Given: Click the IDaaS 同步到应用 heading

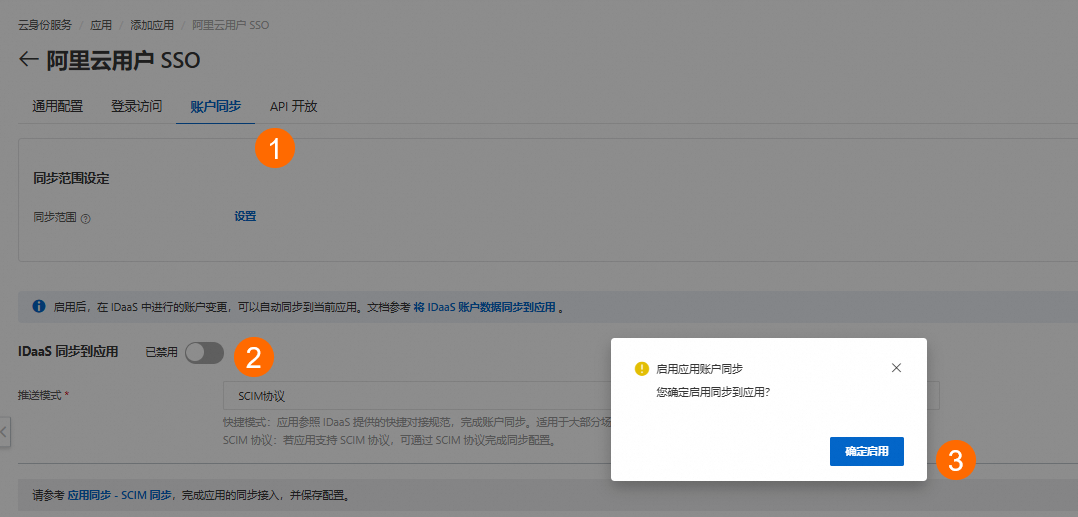Looking at the screenshot, I should (x=68, y=352).
